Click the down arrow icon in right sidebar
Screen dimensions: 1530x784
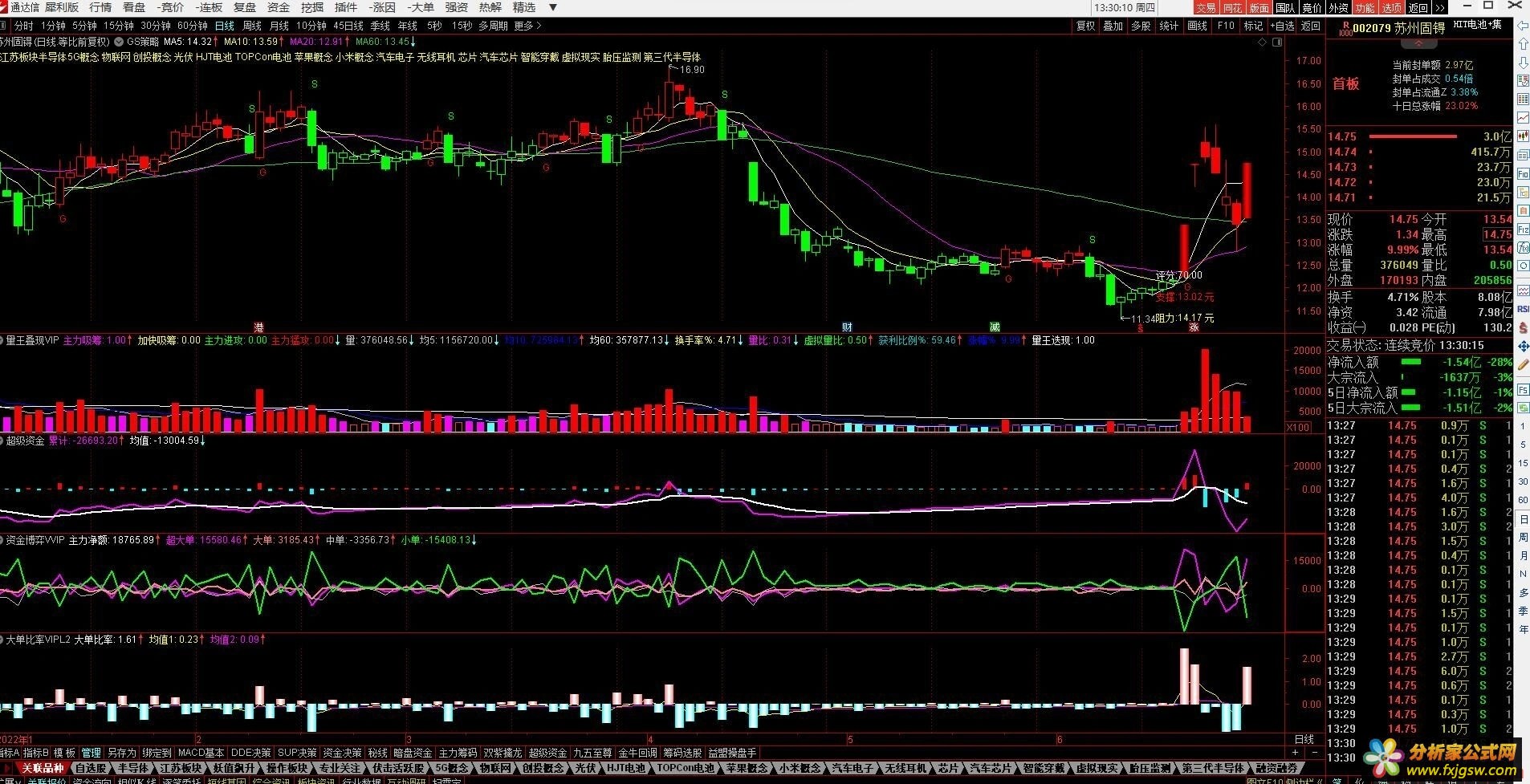click(1524, 63)
